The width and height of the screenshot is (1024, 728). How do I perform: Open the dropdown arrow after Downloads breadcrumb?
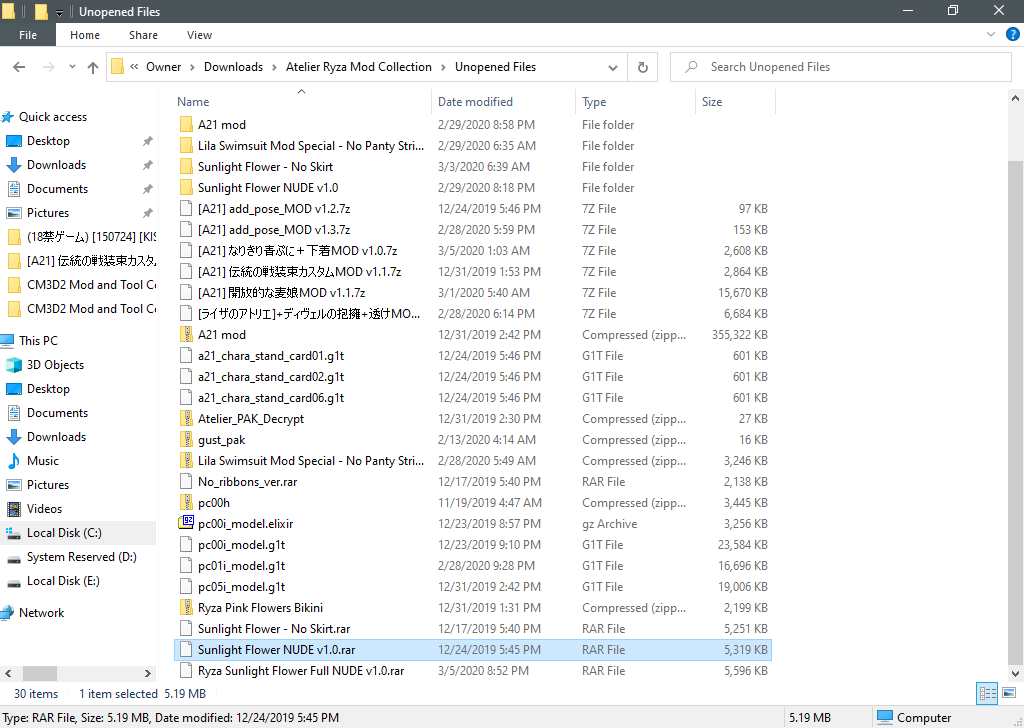(274, 67)
